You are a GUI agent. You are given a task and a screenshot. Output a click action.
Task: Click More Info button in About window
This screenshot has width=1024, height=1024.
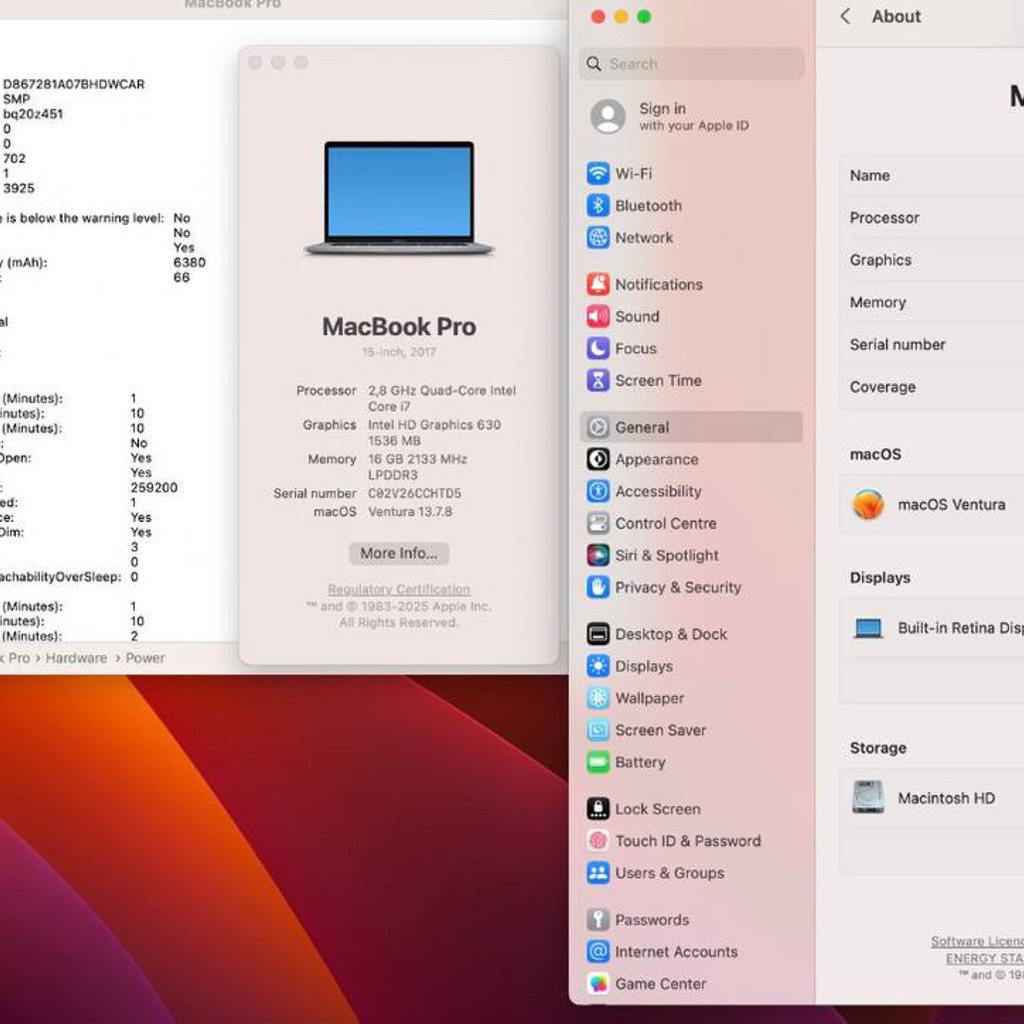[x=398, y=553]
